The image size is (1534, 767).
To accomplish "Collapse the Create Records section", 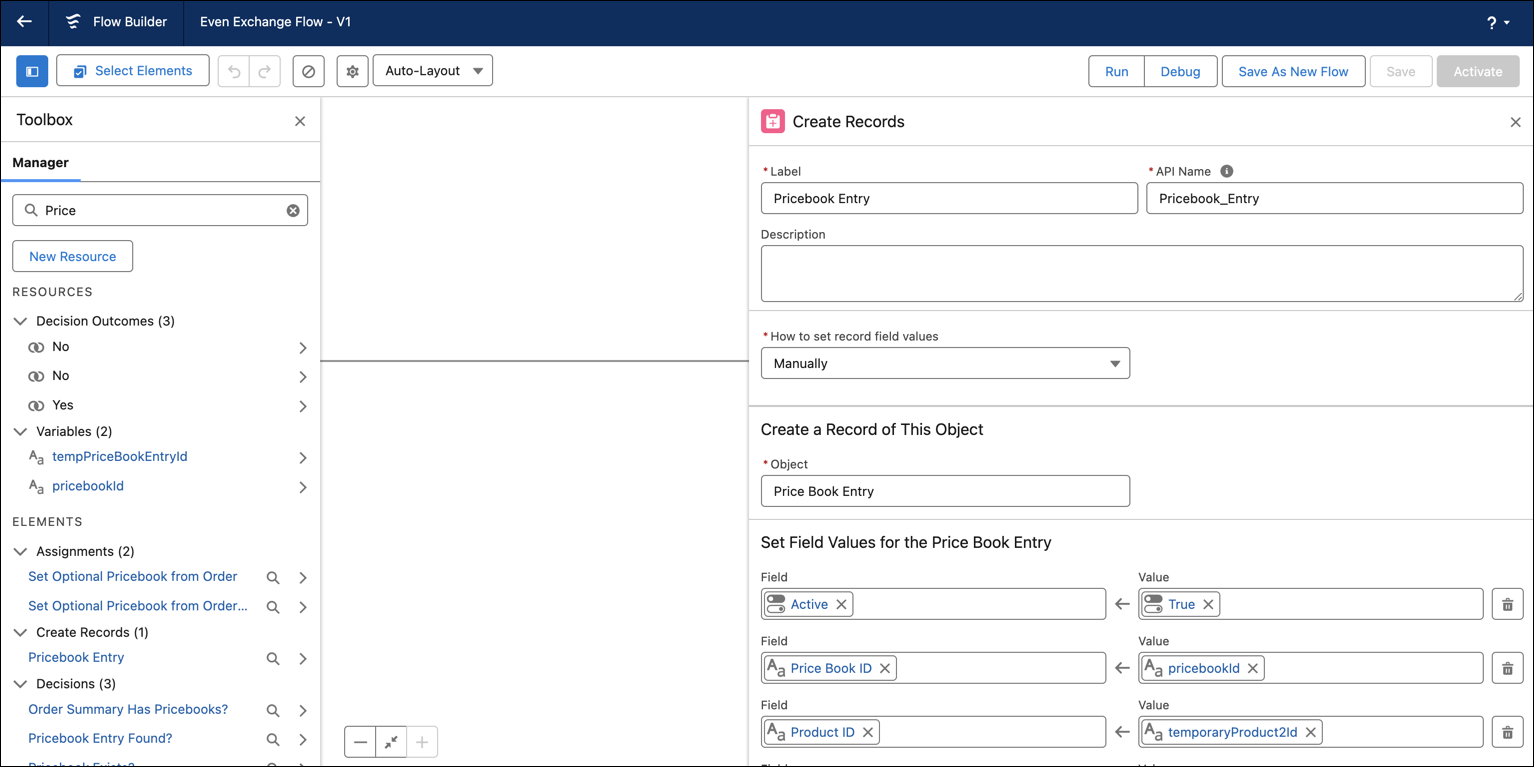I will tap(20, 632).
